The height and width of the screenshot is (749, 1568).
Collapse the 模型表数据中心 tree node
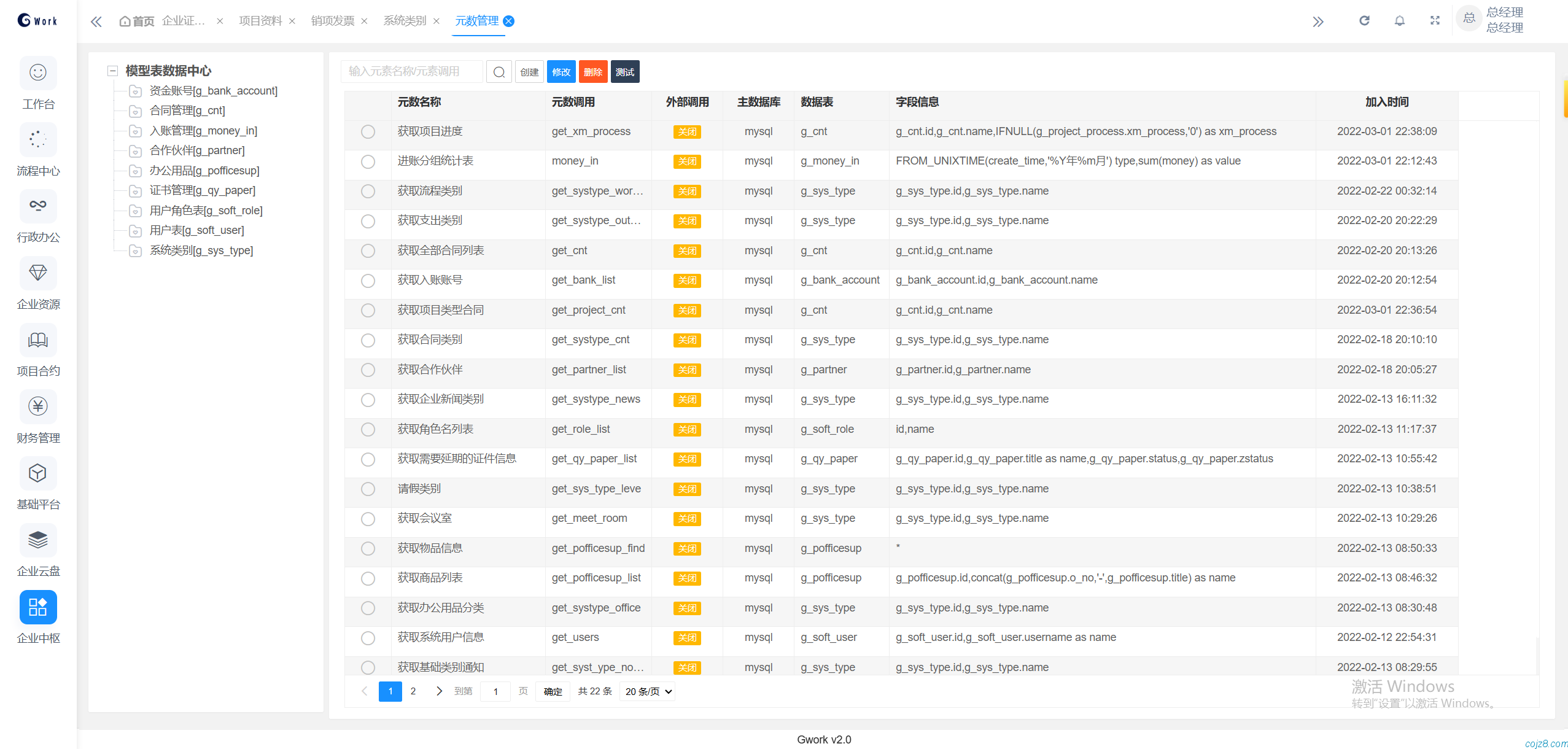tap(112, 71)
